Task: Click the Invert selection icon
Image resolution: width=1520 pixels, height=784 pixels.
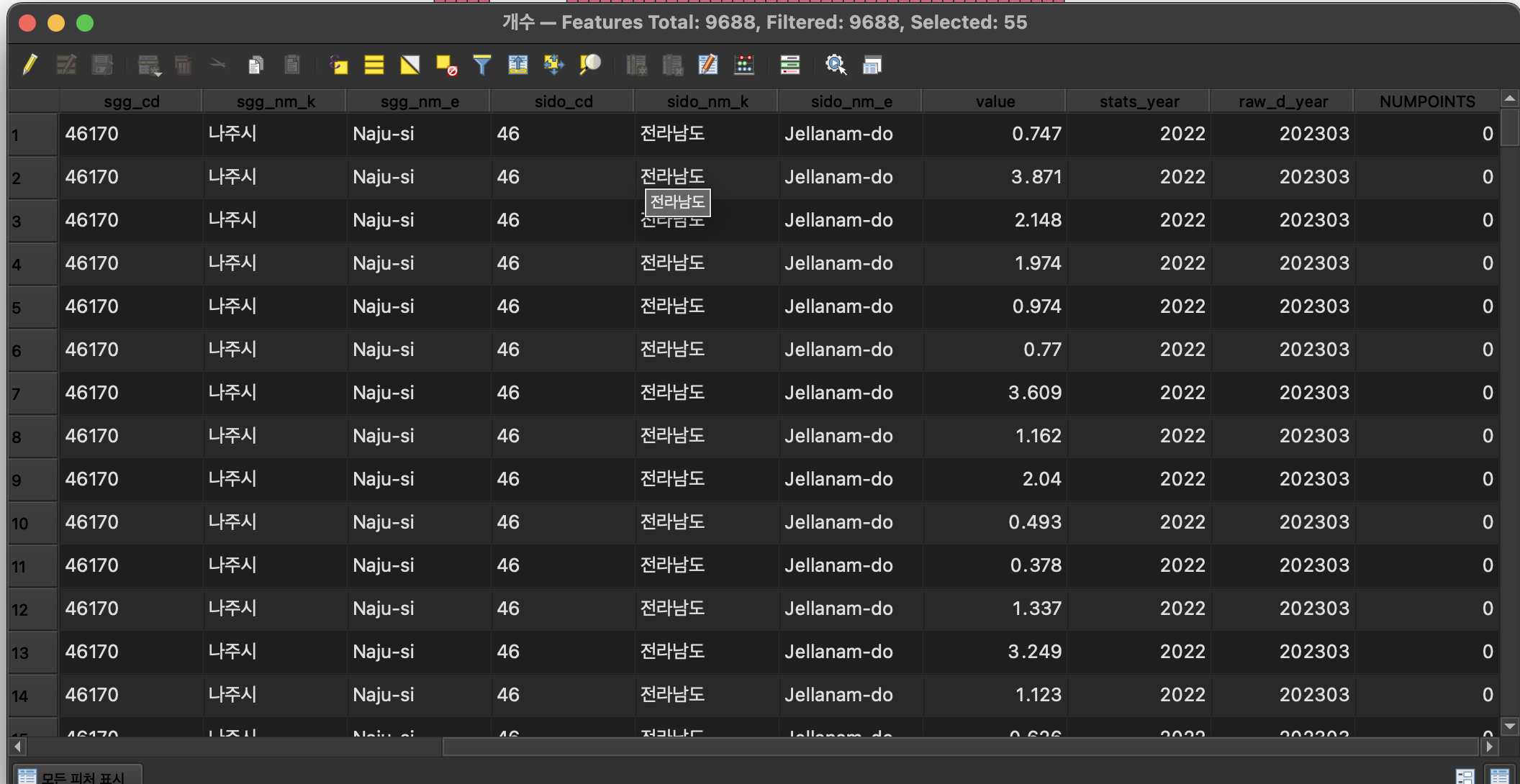Action: (x=410, y=65)
